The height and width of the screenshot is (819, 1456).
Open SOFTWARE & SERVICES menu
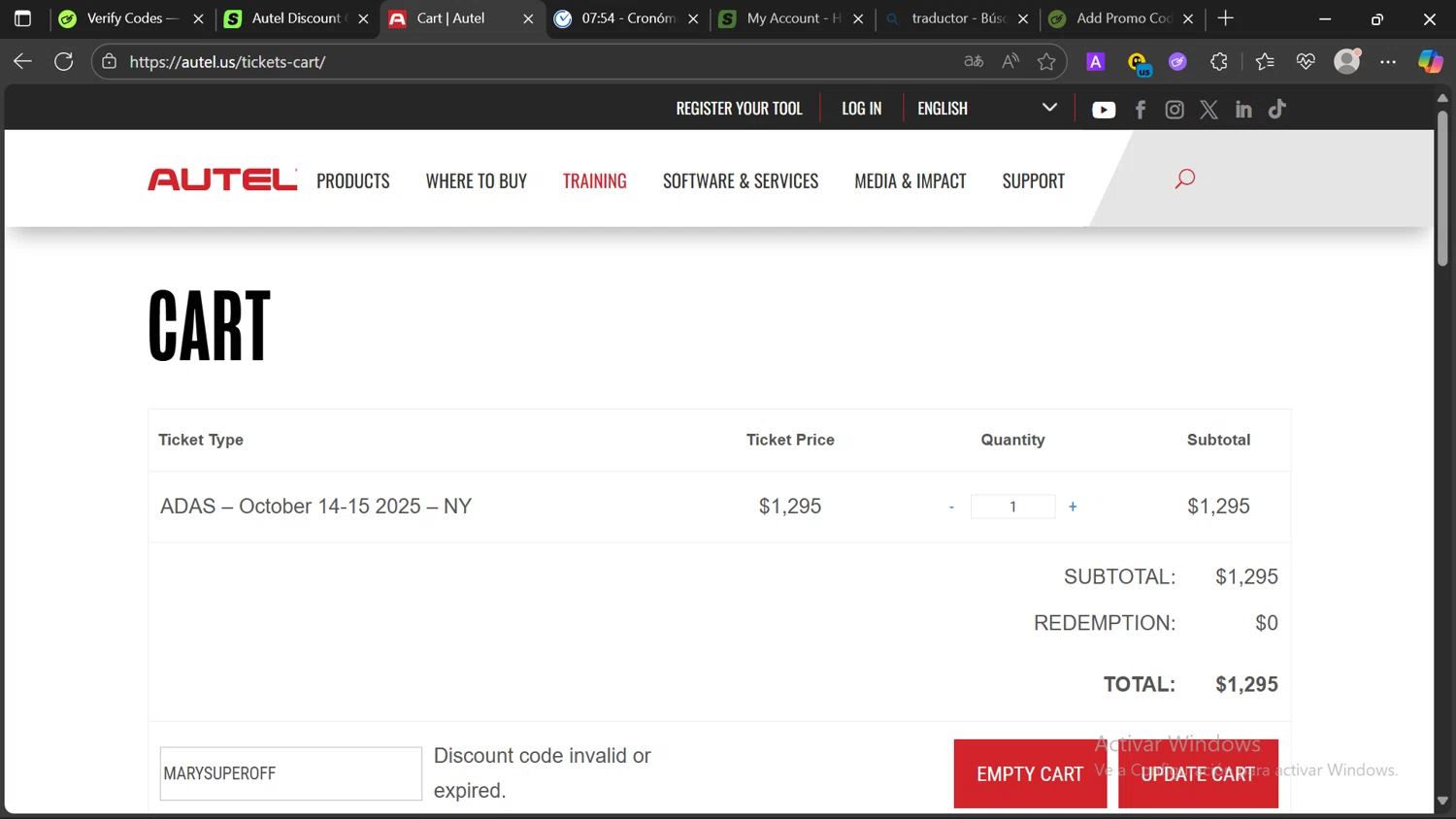coord(741,181)
